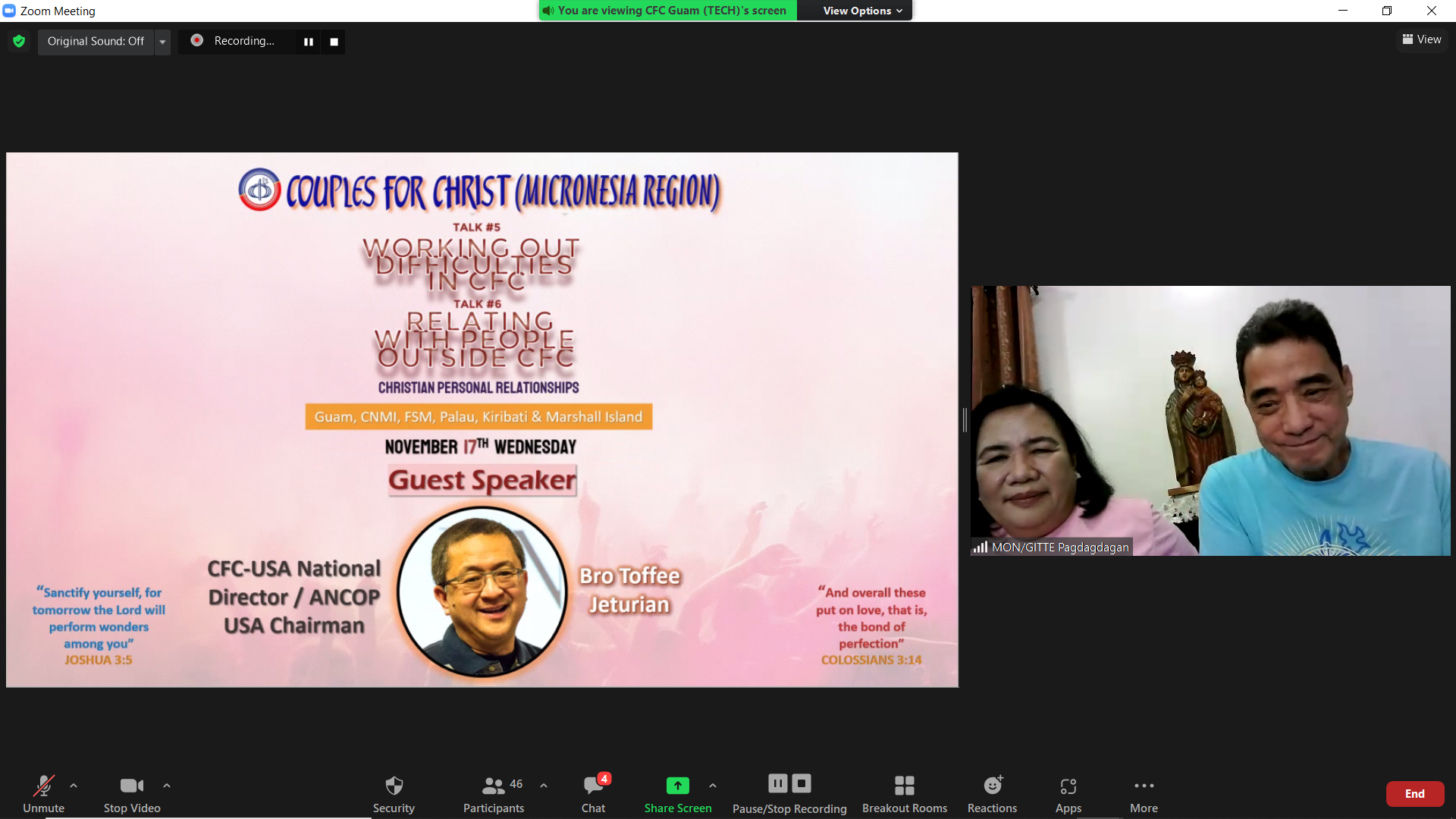Stop Video camera button
The width and height of the screenshot is (1456, 819).
pos(132,793)
